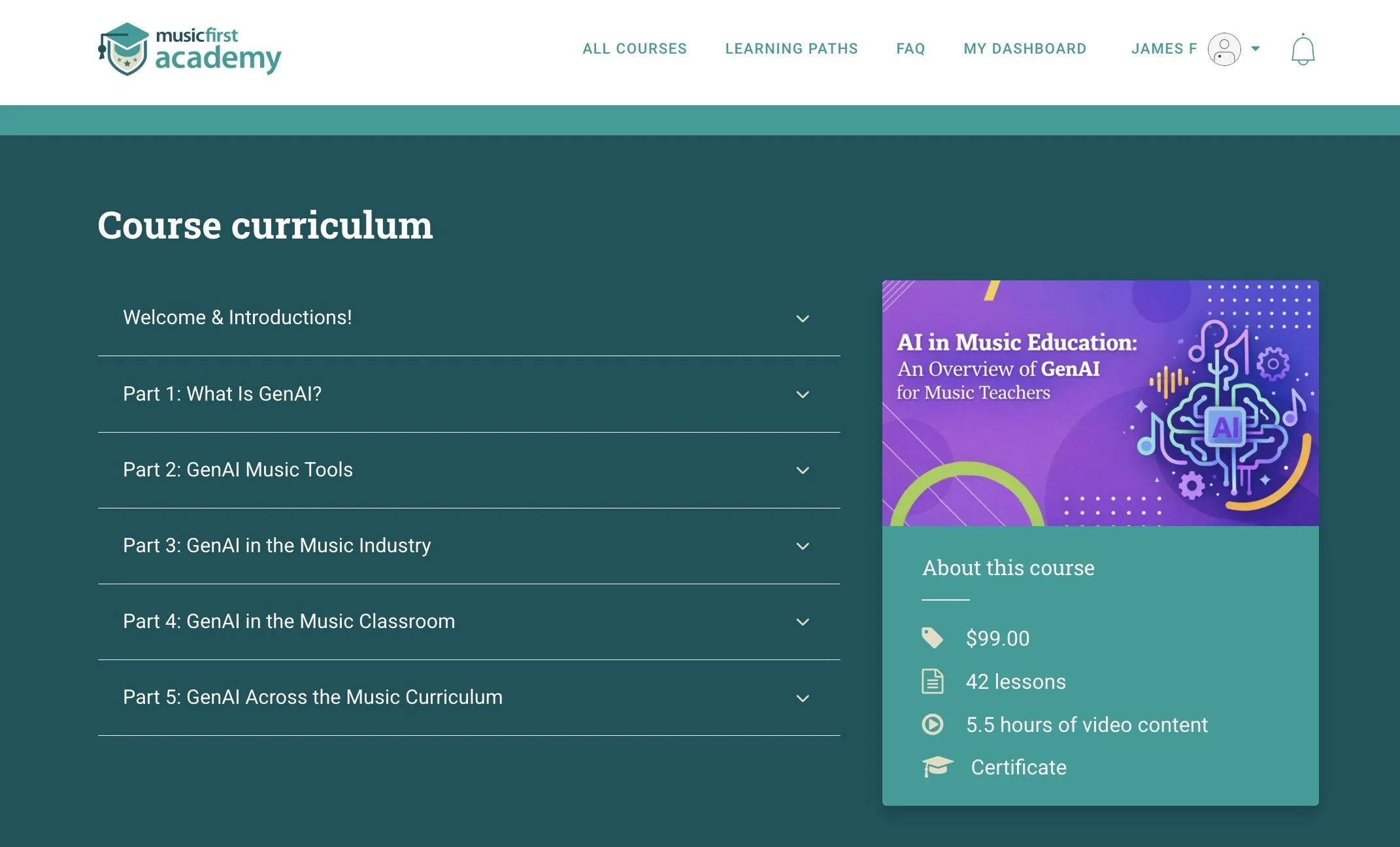Click the graduation cap Certificate icon

click(937, 767)
